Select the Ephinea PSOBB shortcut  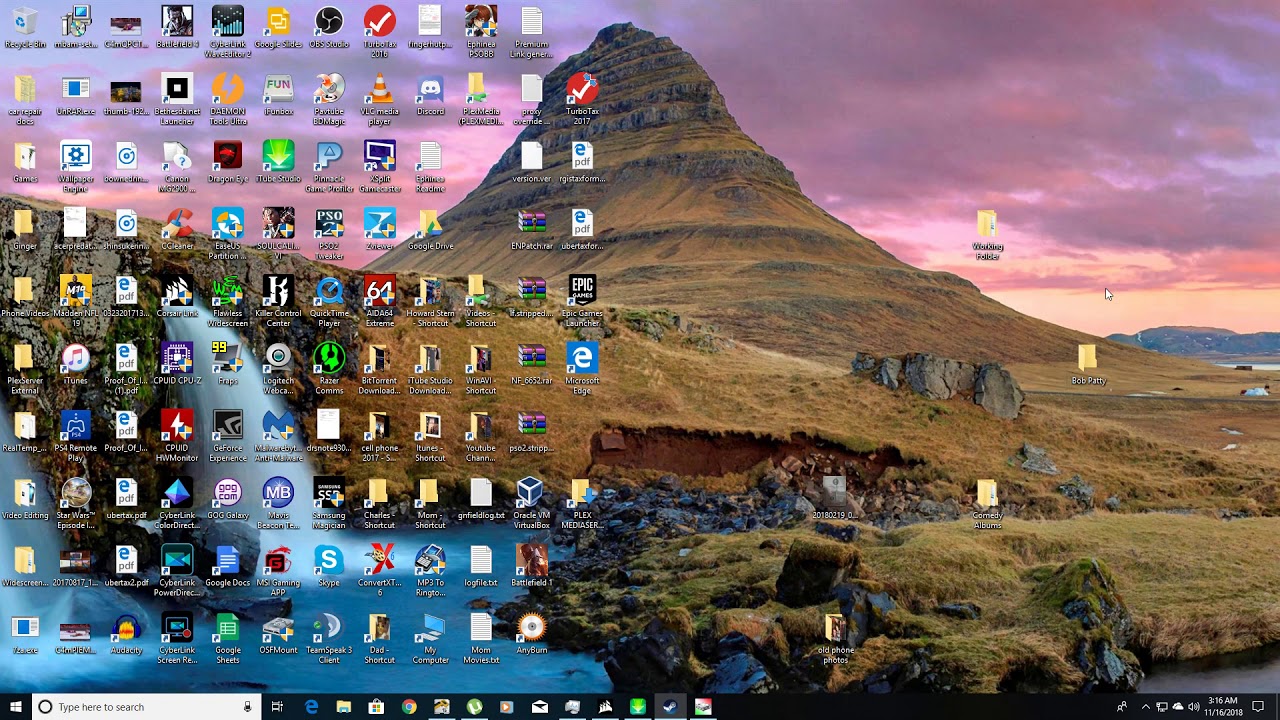point(481,32)
